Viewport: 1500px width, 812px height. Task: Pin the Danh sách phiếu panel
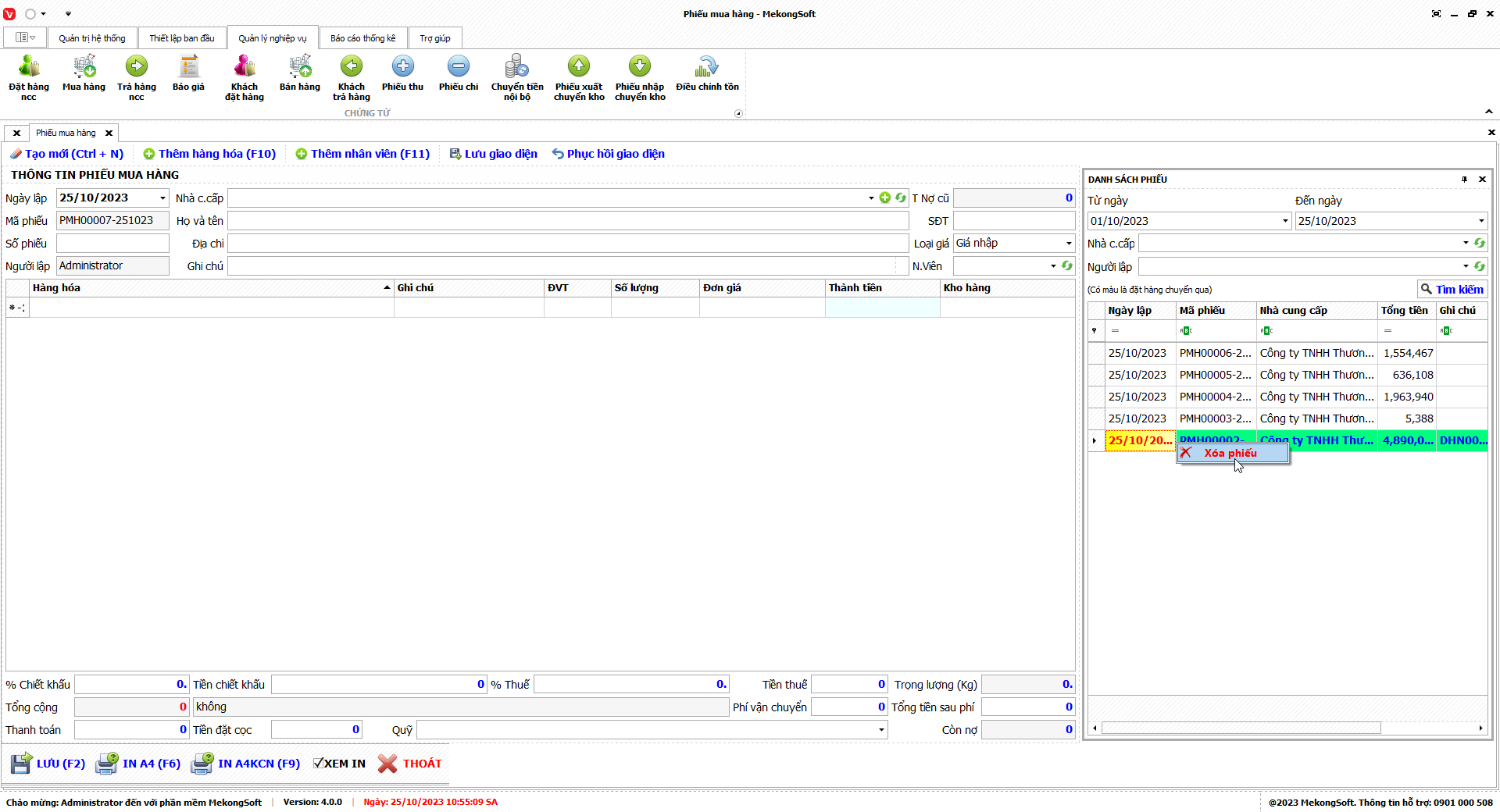[x=1464, y=180]
